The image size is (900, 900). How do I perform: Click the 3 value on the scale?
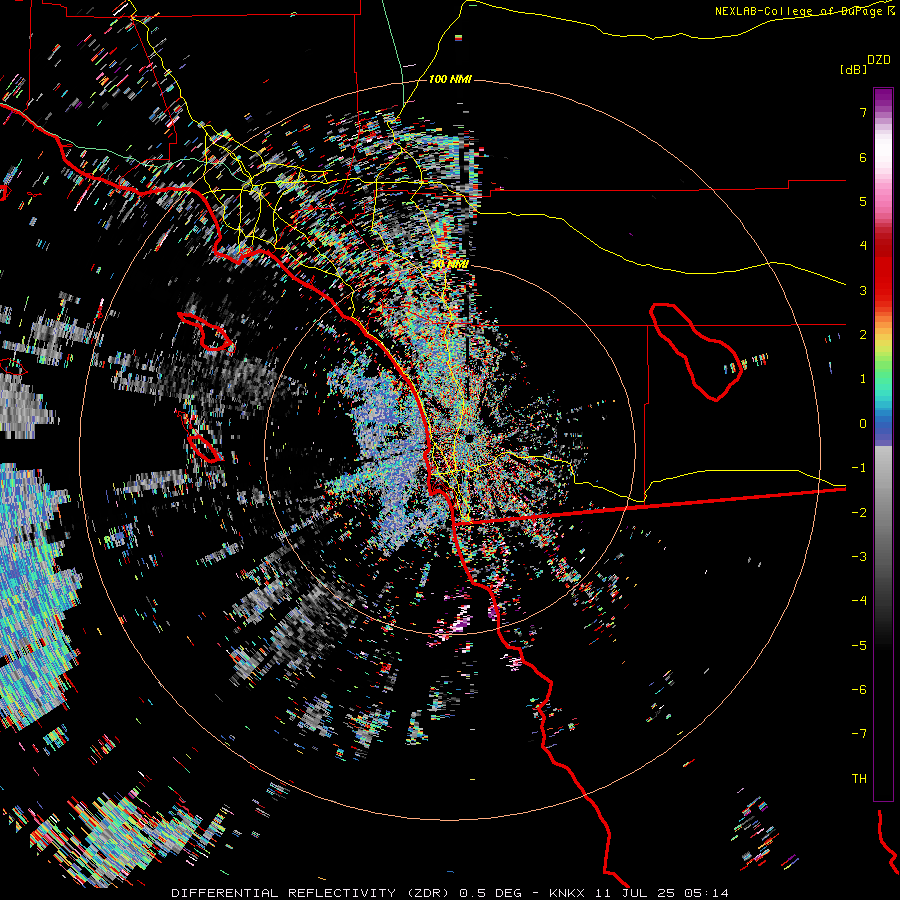tap(863, 290)
